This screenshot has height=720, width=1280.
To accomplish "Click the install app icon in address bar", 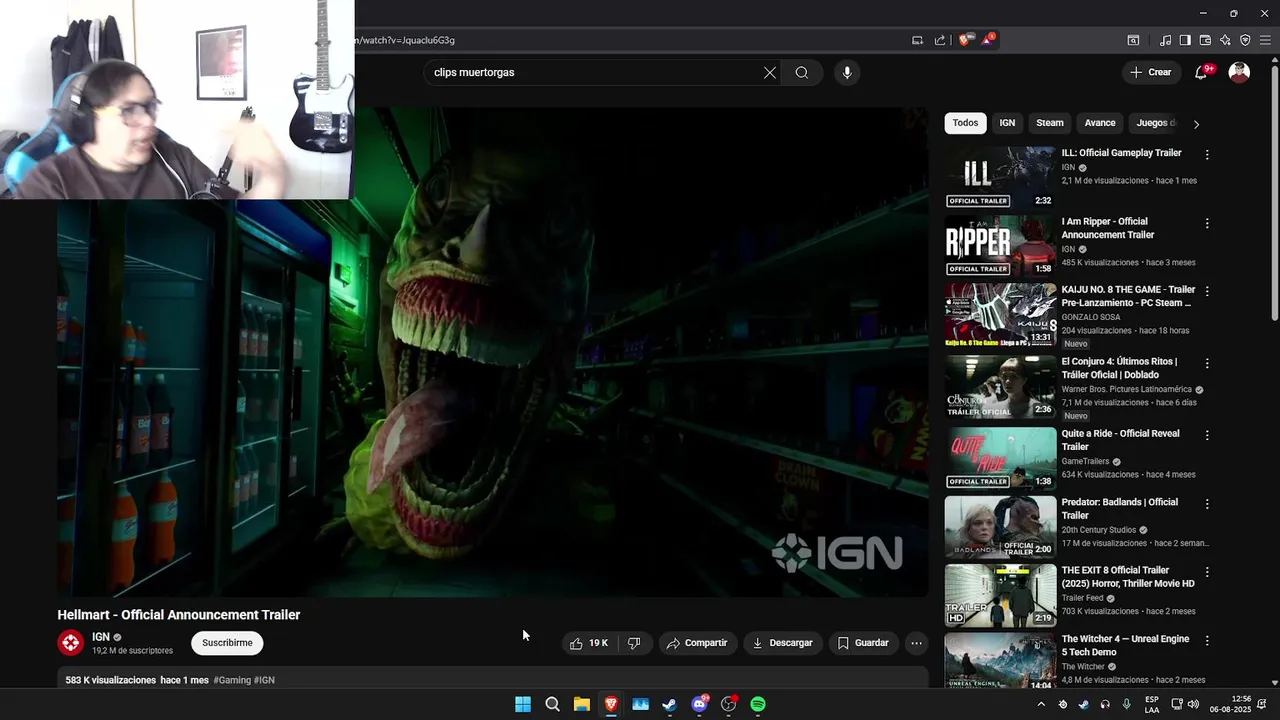I will pos(917,40).
